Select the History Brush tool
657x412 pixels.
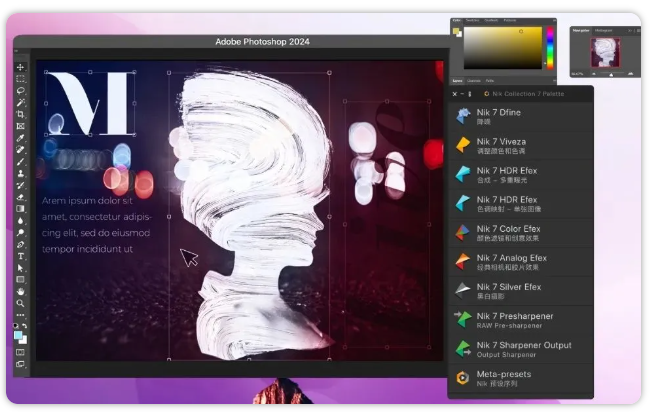[x=20, y=185]
